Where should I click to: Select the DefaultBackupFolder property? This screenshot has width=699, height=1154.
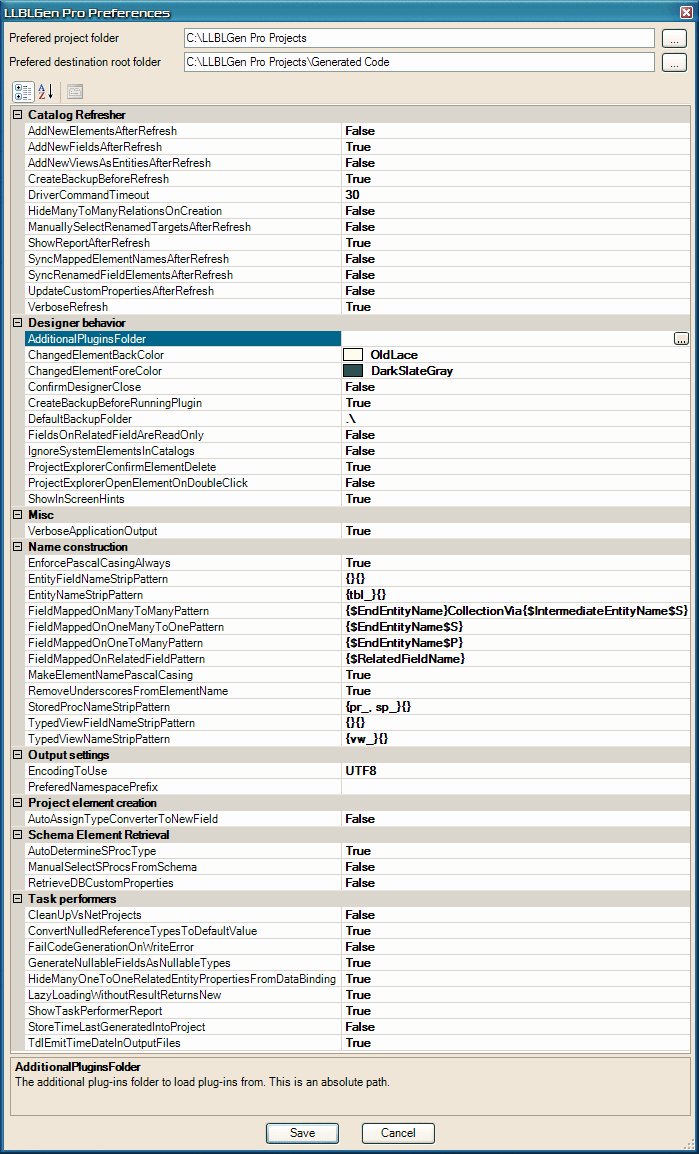click(x=80, y=419)
